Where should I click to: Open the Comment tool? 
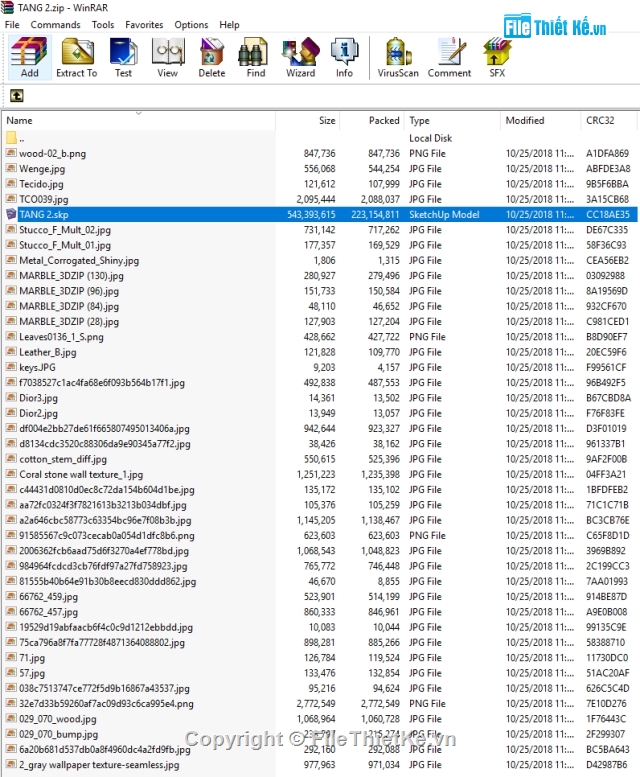[x=449, y=57]
